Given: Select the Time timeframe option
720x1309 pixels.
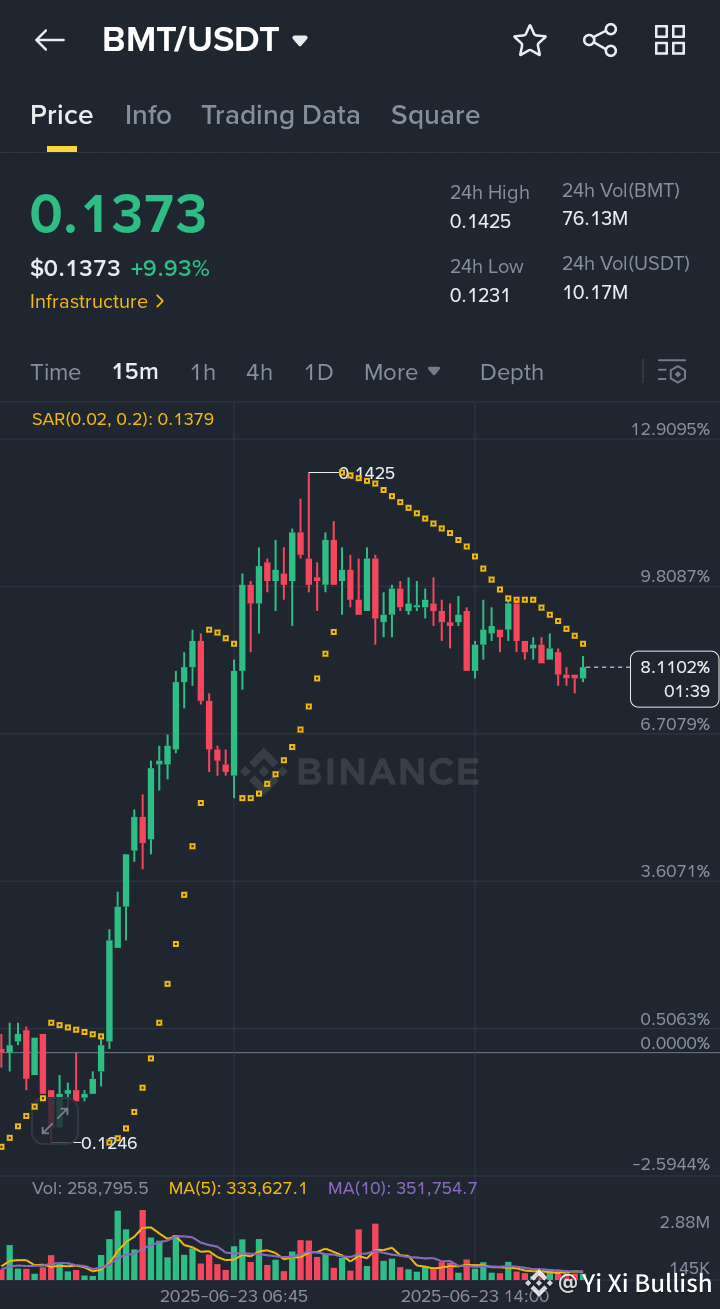Looking at the screenshot, I should [x=55, y=371].
